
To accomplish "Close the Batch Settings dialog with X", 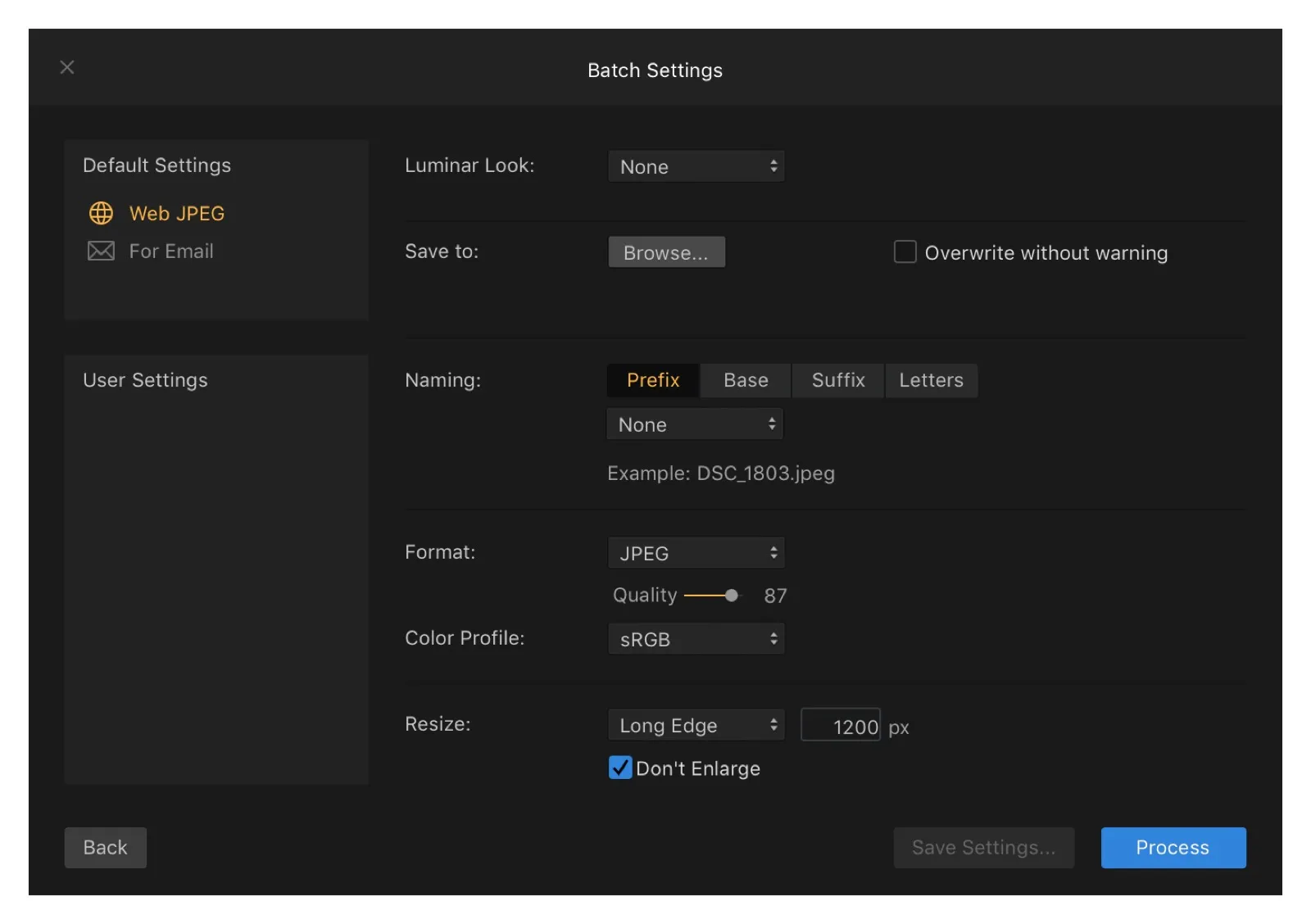I will point(67,67).
